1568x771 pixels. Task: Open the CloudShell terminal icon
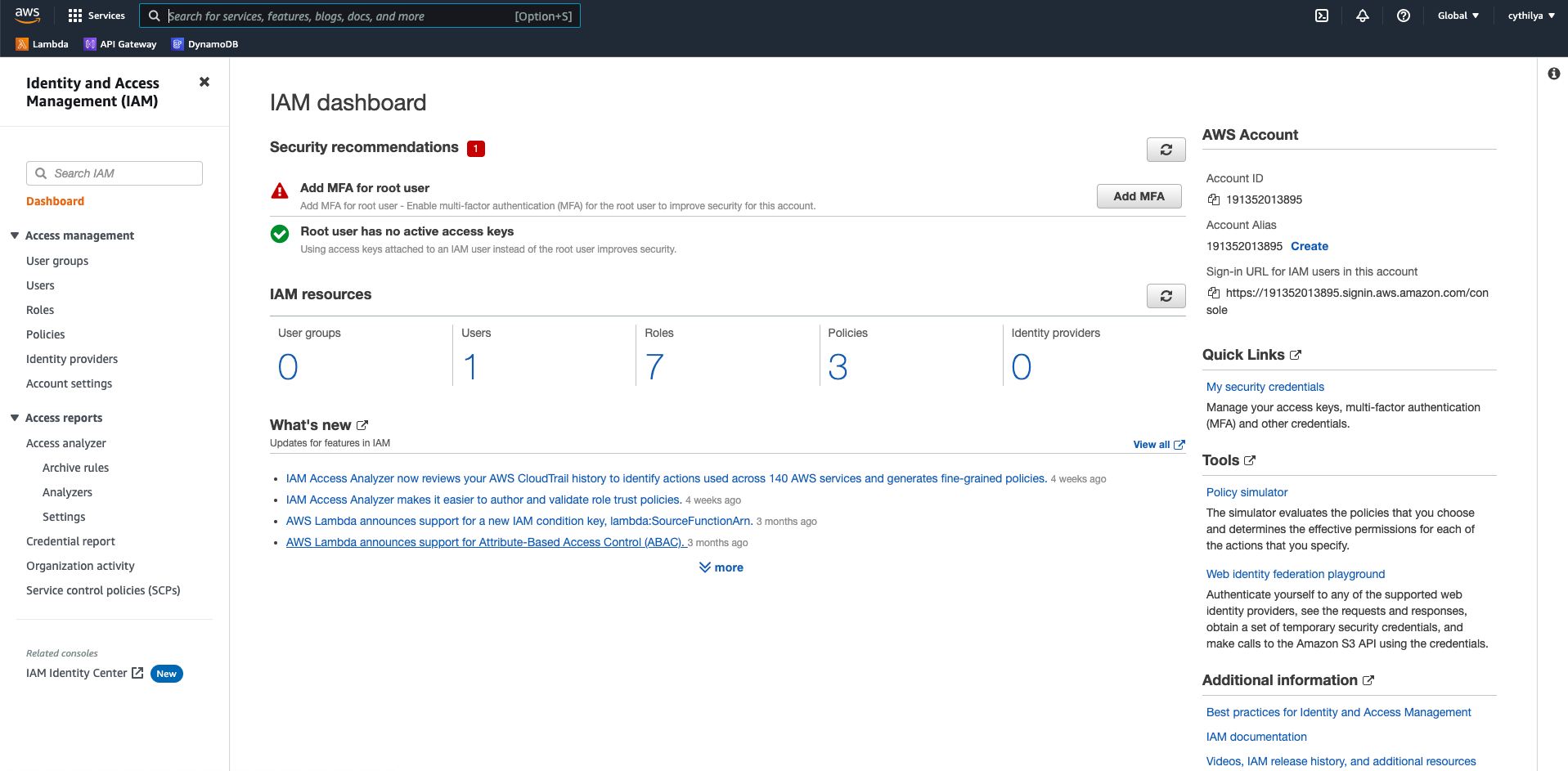[1322, 16]
